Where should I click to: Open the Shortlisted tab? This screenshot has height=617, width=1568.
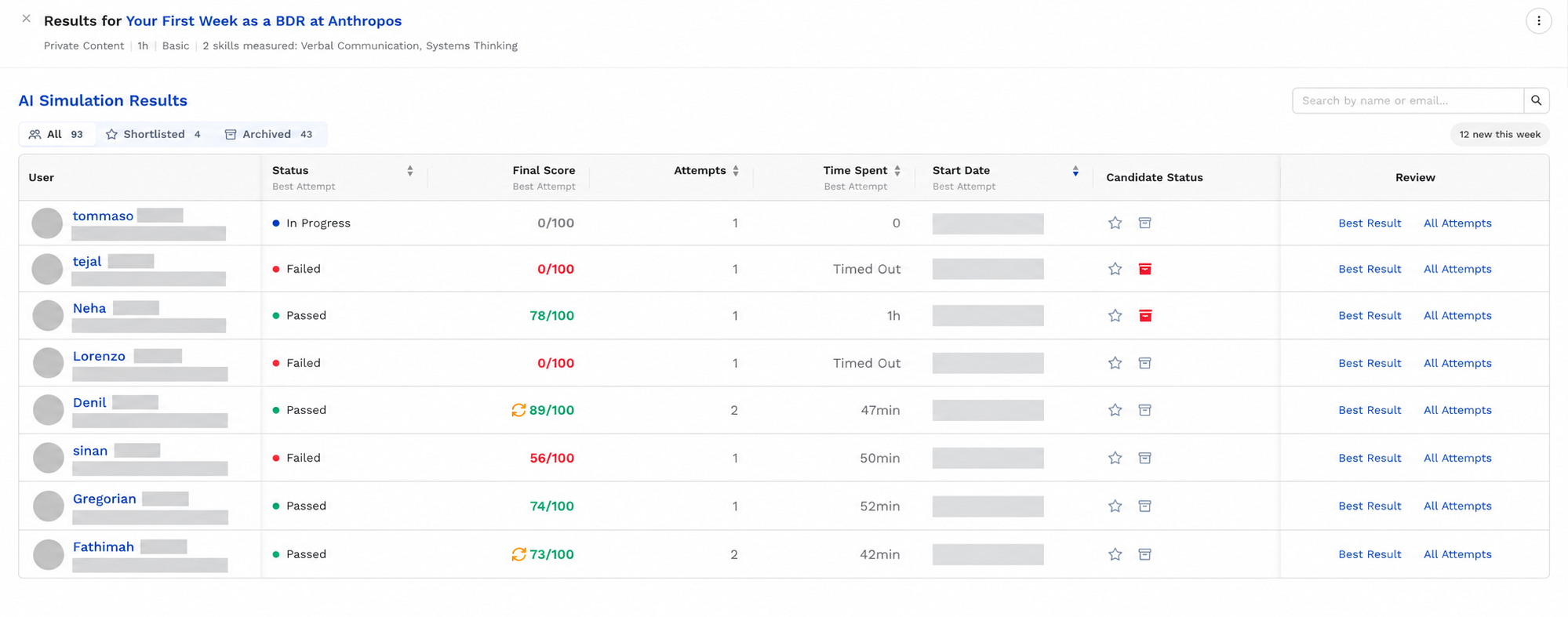(x=154, y=134)
